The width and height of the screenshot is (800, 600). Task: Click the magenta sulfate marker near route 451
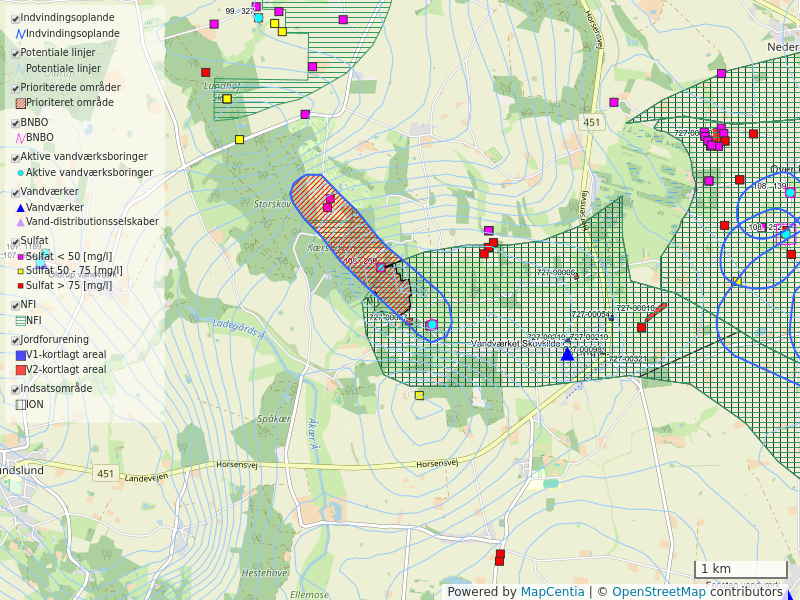point(614,102)
